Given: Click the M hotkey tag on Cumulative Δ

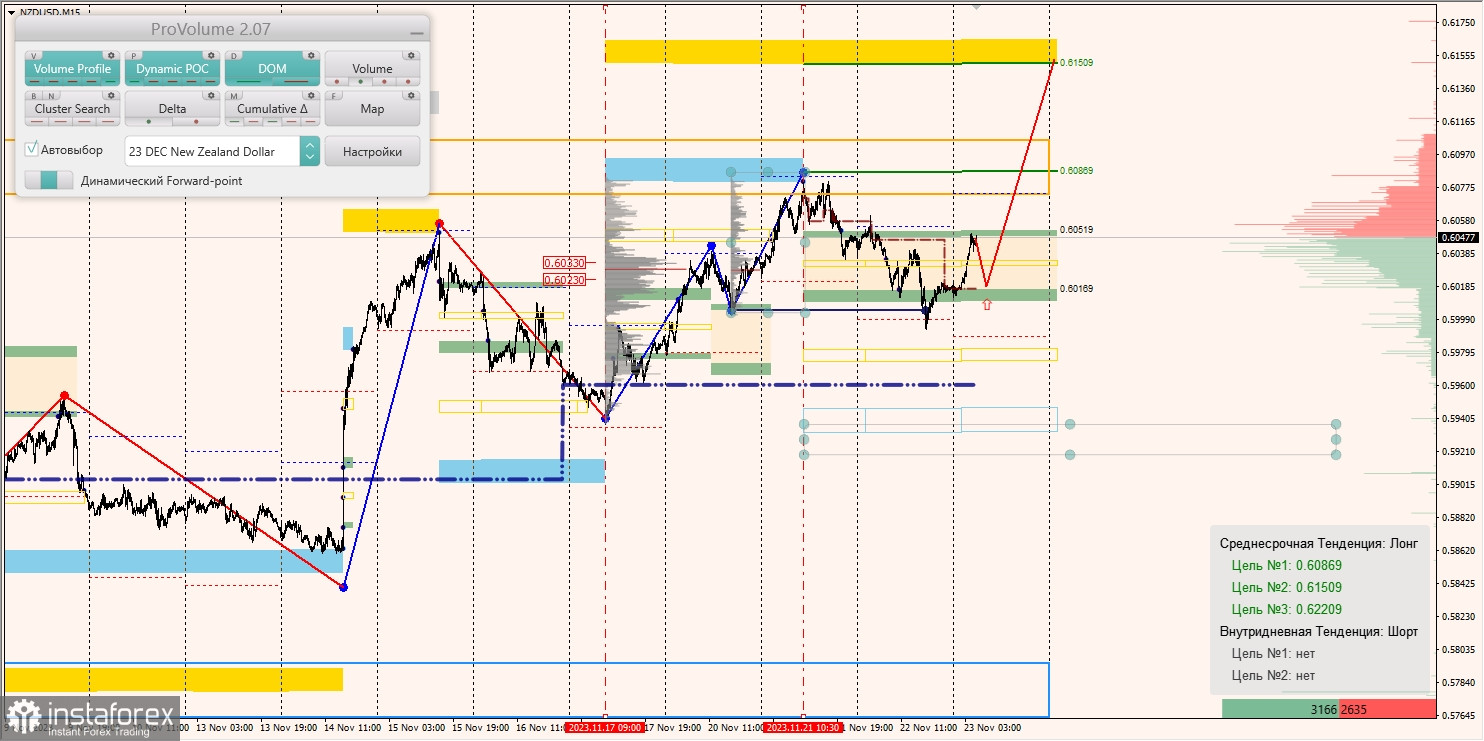Looking at the screenshot, I should click(235, 96).
